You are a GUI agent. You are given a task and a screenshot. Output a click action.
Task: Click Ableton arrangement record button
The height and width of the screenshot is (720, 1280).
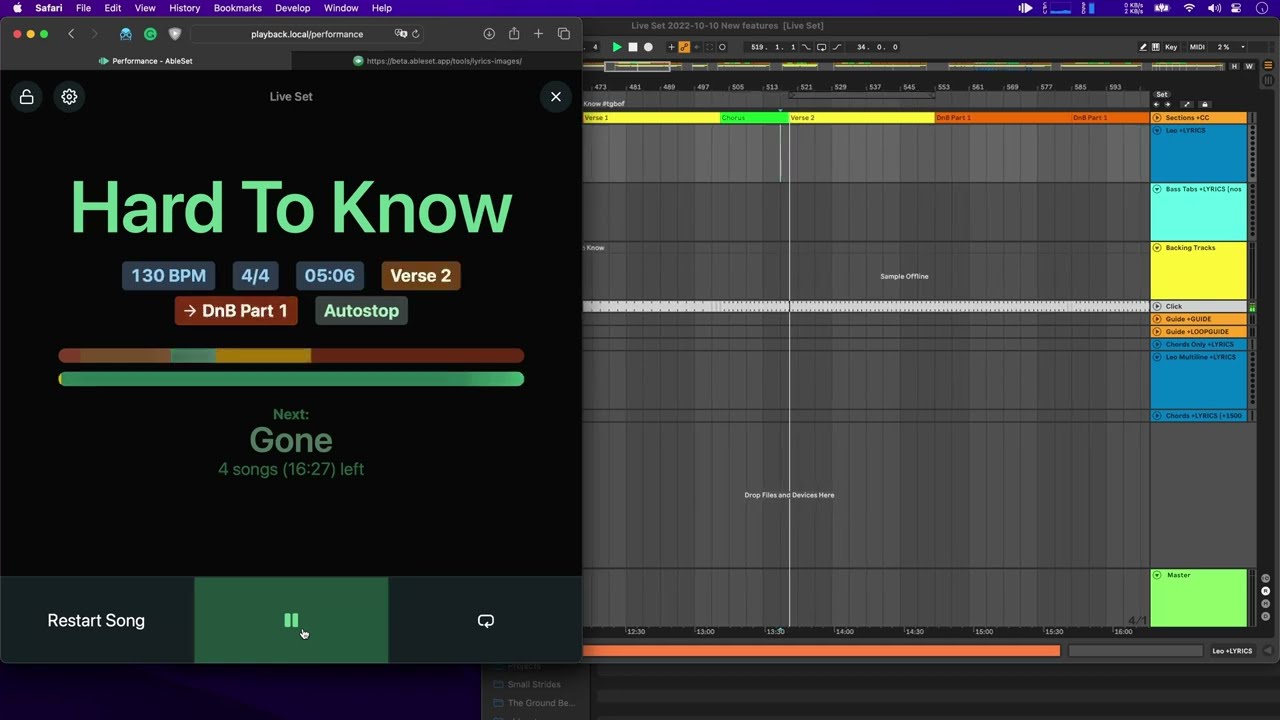(648, 47)
